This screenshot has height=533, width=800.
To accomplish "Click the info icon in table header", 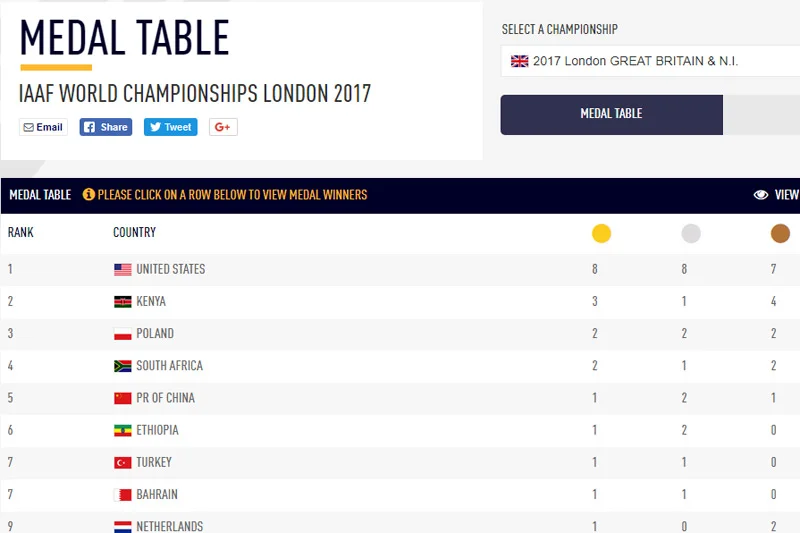I will coord(89,194).
